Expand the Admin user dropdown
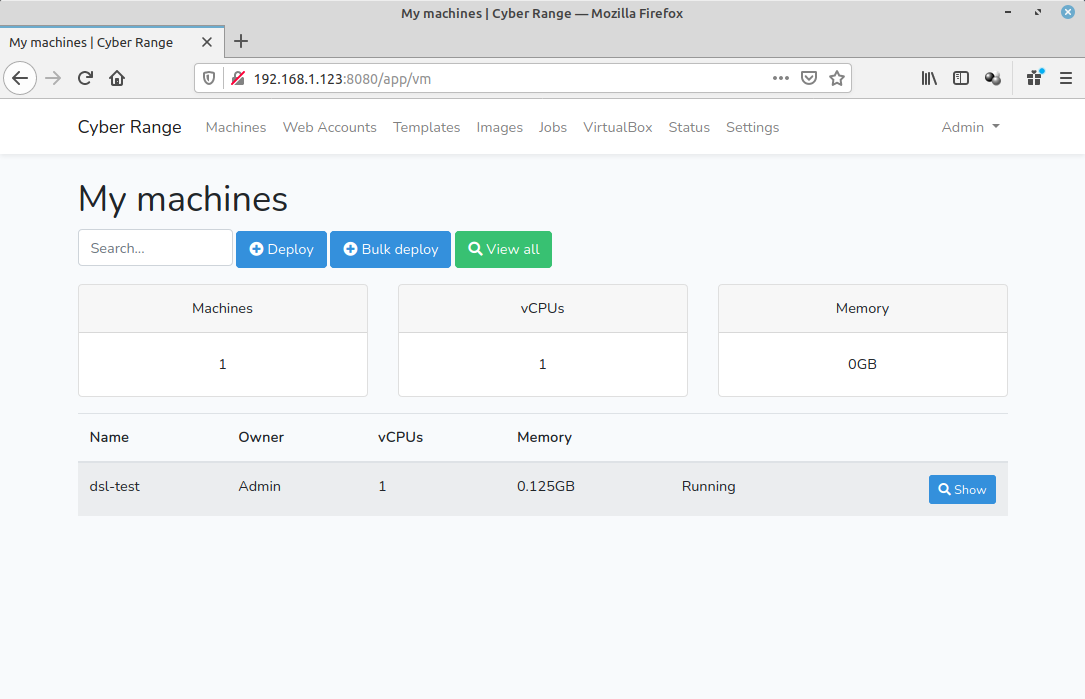Image resolution: width=1085 pixels, height=699 pixels. pyautogui.click(x=970, y=127)
